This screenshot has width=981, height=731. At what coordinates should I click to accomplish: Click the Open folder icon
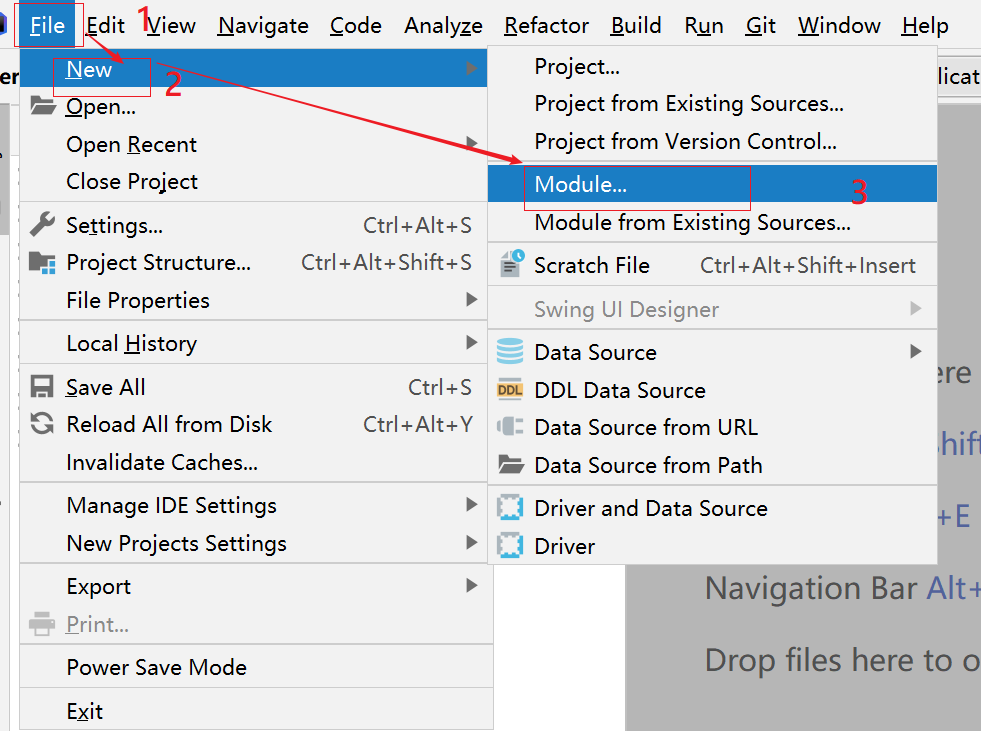pyautogui.click(x=43, y=106)
